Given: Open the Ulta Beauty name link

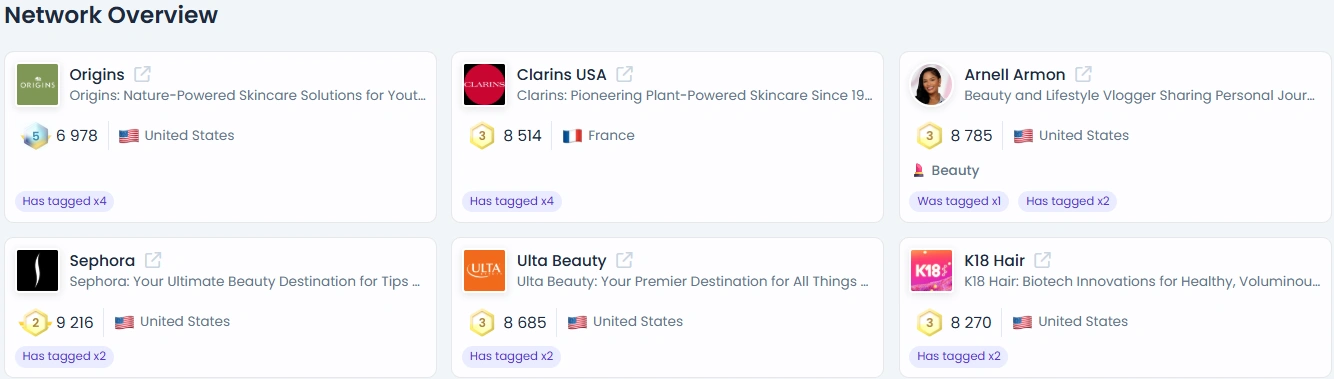Looking at the screenshot, I should (562, 261).
